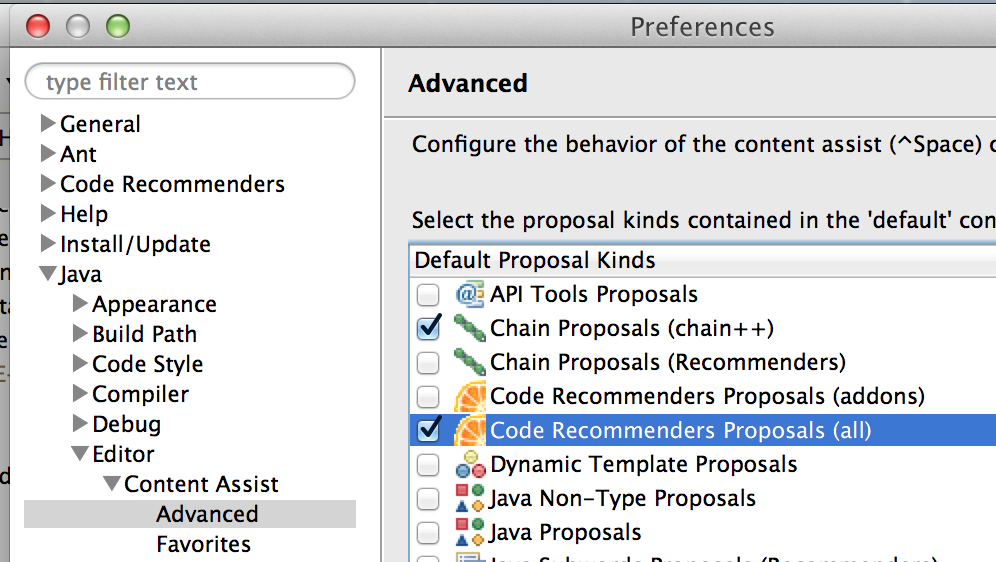
Task: Click the Dynamic Template Proposals icon
Action: click(x=470, y=465)
